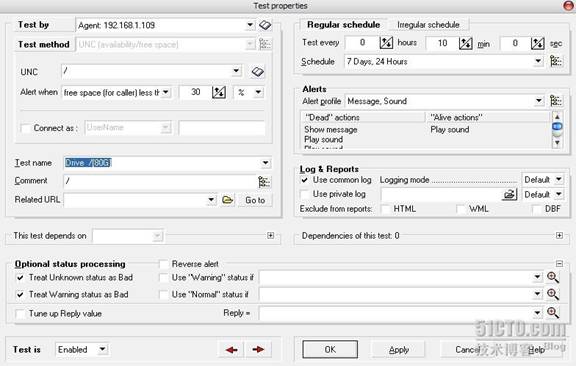Expand the This test depends on section
The height and width of the screenshot is (366, 576).
270,235
